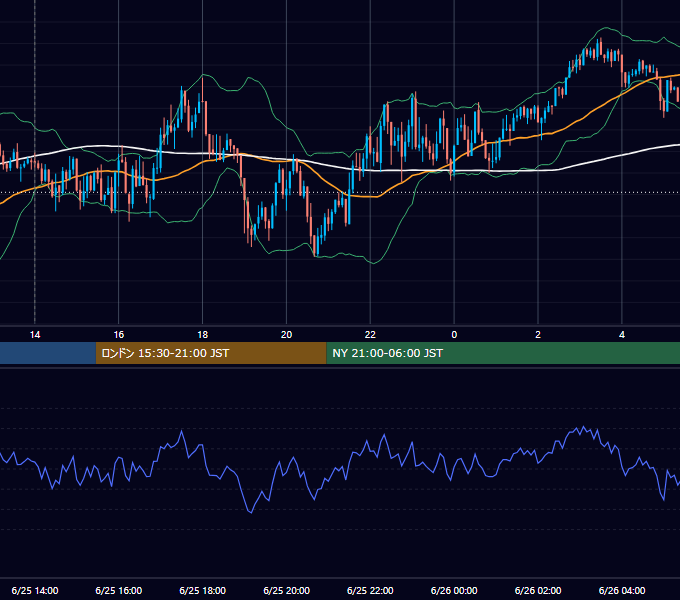Click the 6/26 02:00 date label
Screen dimensions: 680x600
click(538, 590)
